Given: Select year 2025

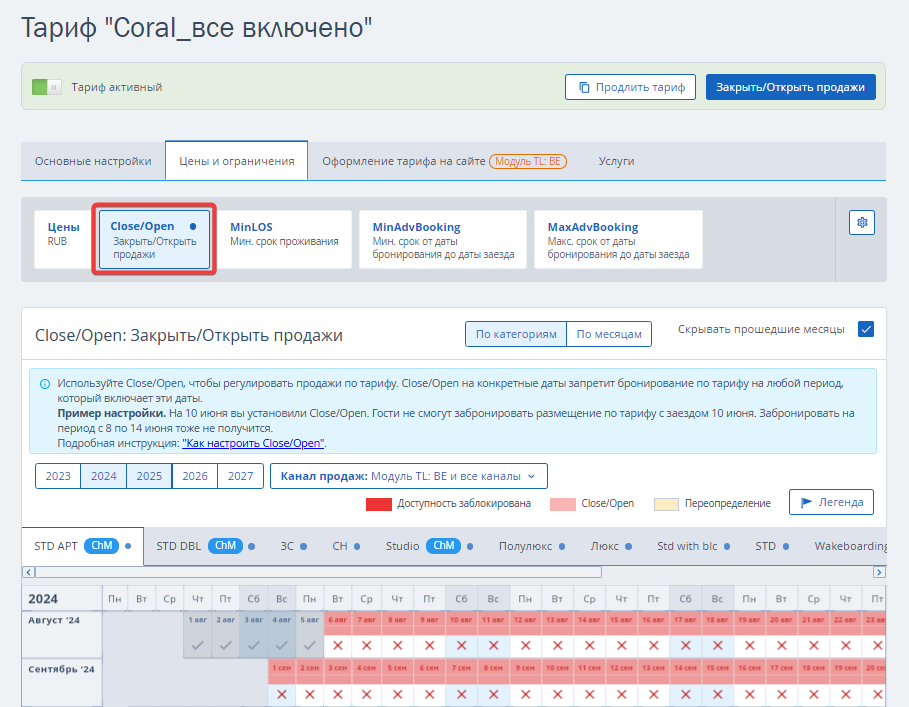Looking at the screenshot, I should pos(149,476).
